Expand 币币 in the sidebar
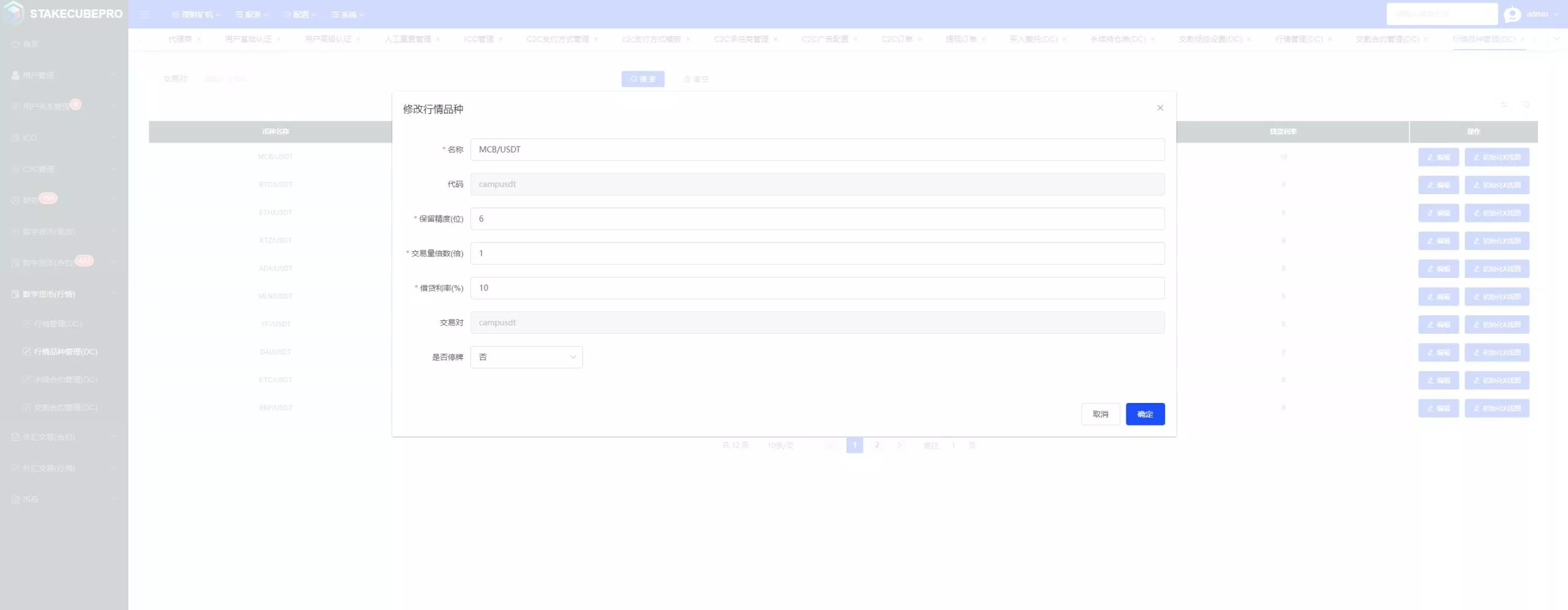Image resolution: width=1568 pixels, height=610 pixels. [x=64, y=500]
